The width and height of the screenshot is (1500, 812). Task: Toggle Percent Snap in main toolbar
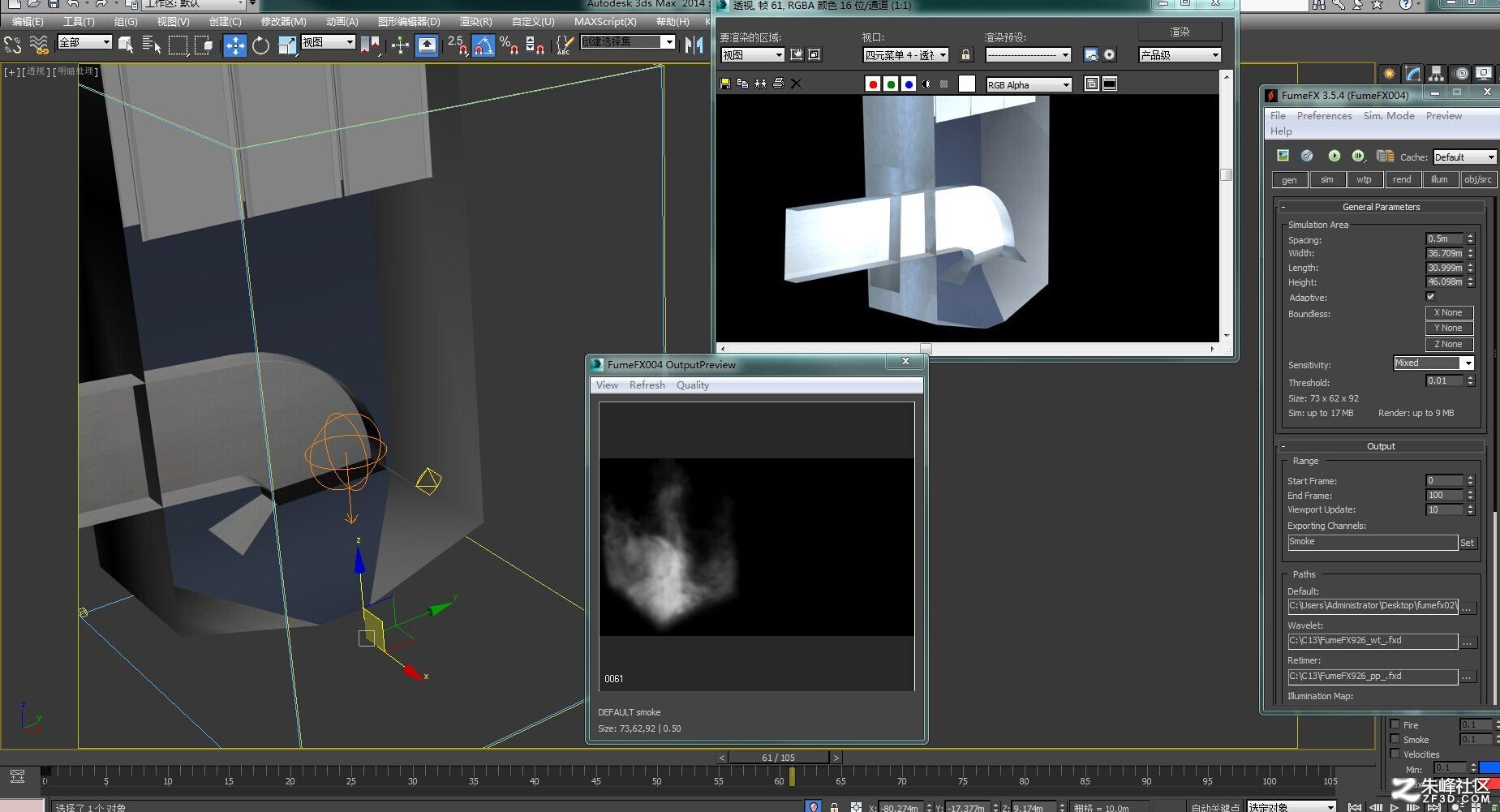tap(509, 45)
